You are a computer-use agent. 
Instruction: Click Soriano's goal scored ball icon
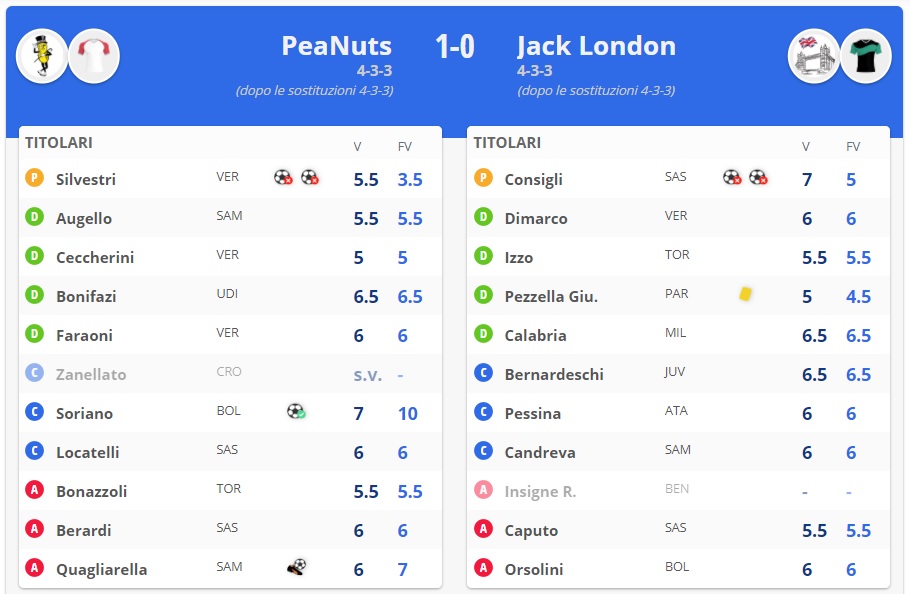pyautogui.click(x=295, y=411)
